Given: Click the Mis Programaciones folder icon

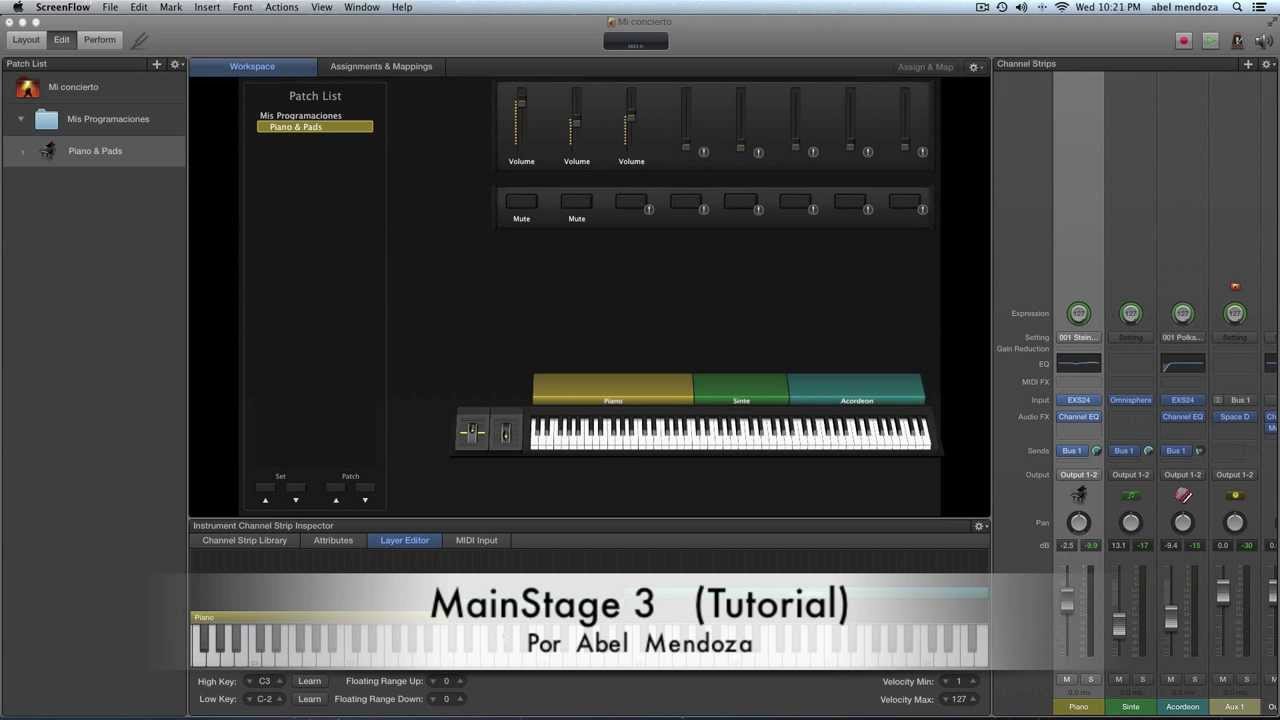Looking at the screenshot, I should pyautogui.click(x=46, y=120).
